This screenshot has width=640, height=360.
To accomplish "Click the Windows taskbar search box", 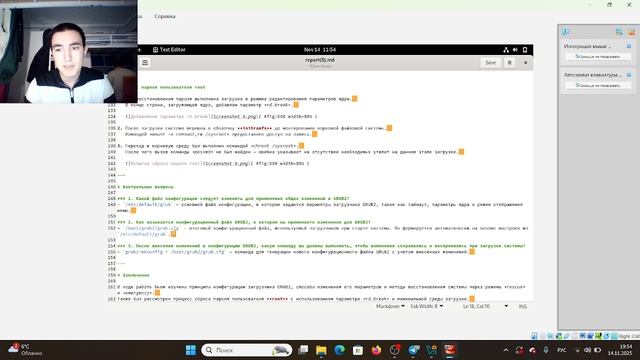I will 247,350.
